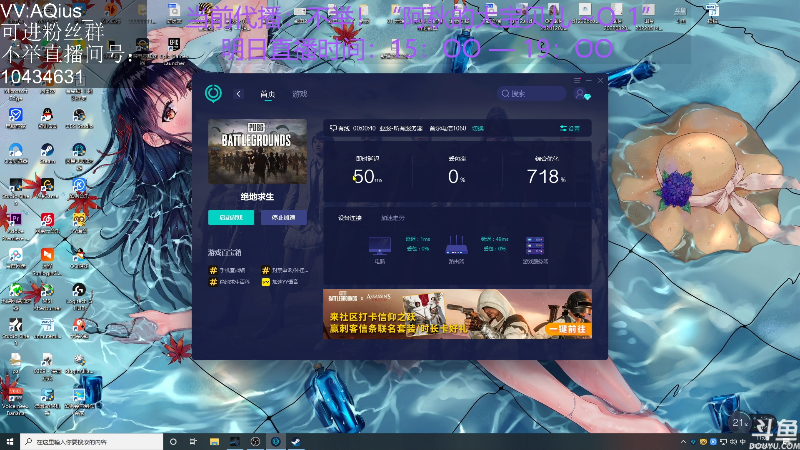The image size is (800, 450).
Task: Click the green accelerator logo icon
Action: pos(213,93)
